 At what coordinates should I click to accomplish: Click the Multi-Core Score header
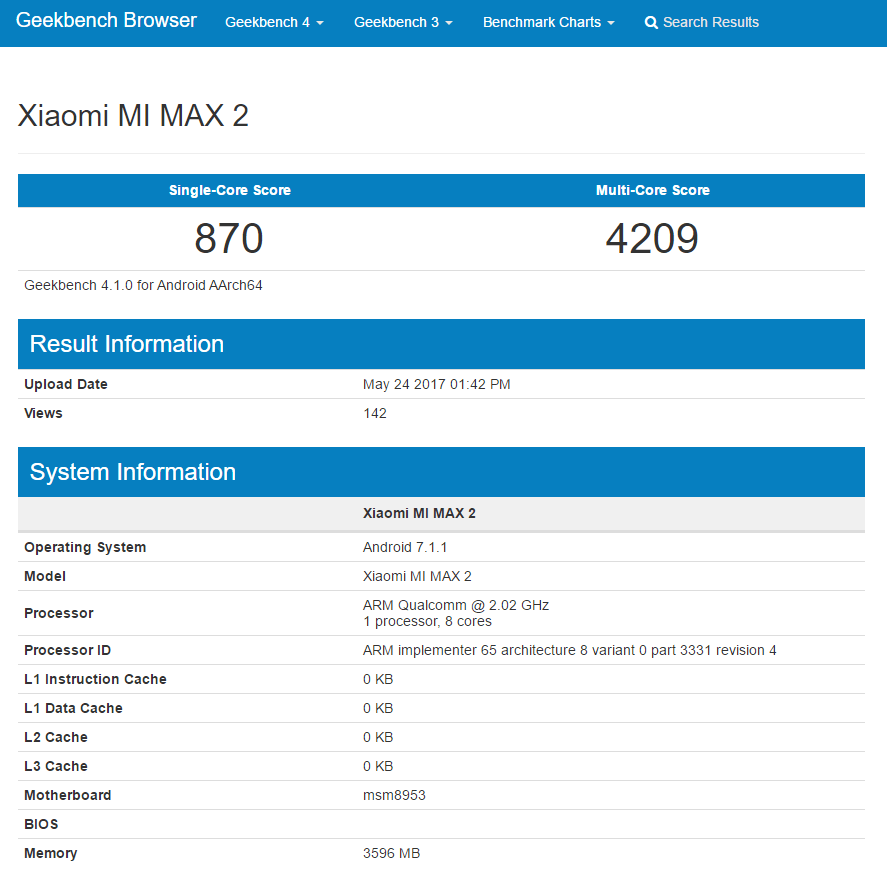point(652,190)
